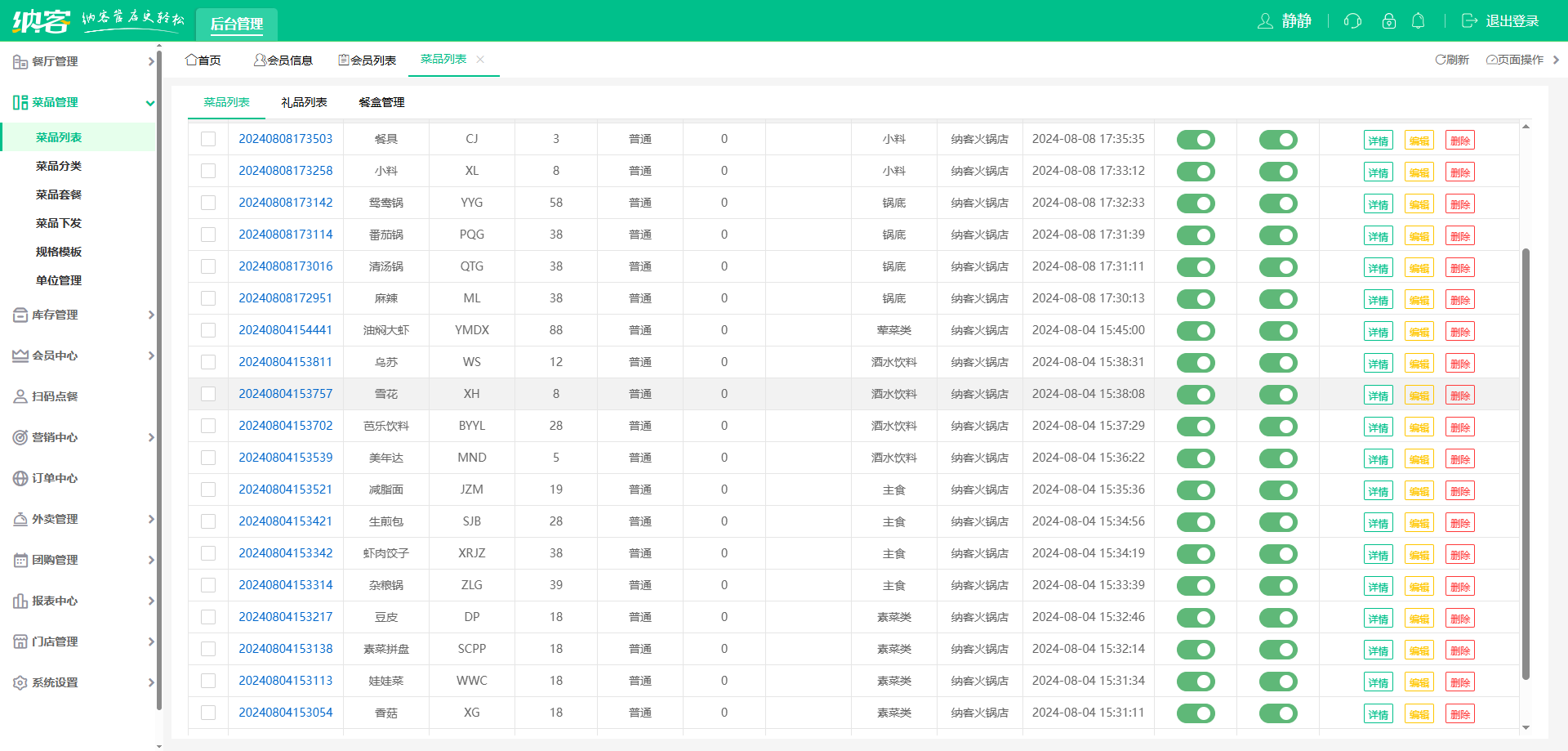The width and height of the screenshot is (1568, 751).
Task: Click 详情 button for the 鸳鸯锅 row
Action: (1378, 204)
